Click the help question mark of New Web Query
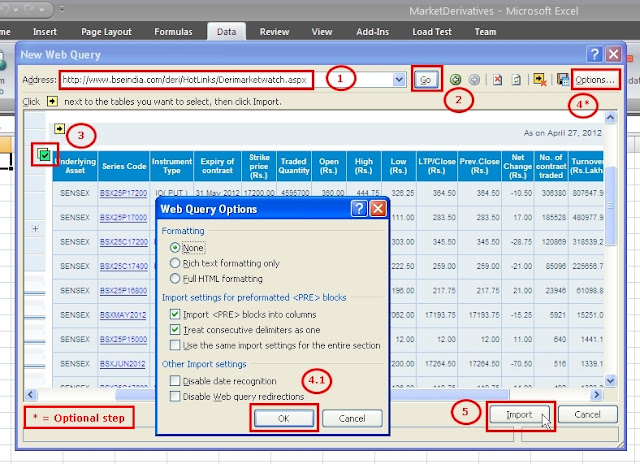This screenshot has width=640, height=464. pos(594,54)
